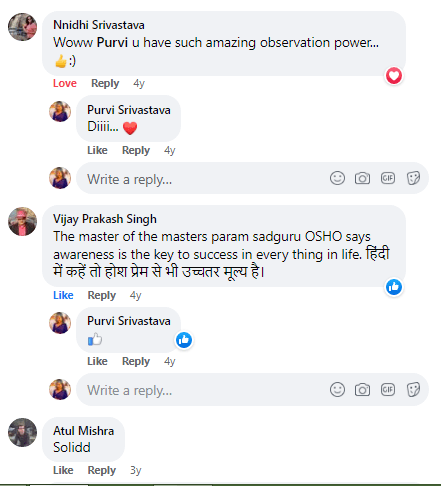This screenshot has height=486, width=441.
Task: Like Purvi Srivastava's Diiii reply
Action: tap(97, 150)
